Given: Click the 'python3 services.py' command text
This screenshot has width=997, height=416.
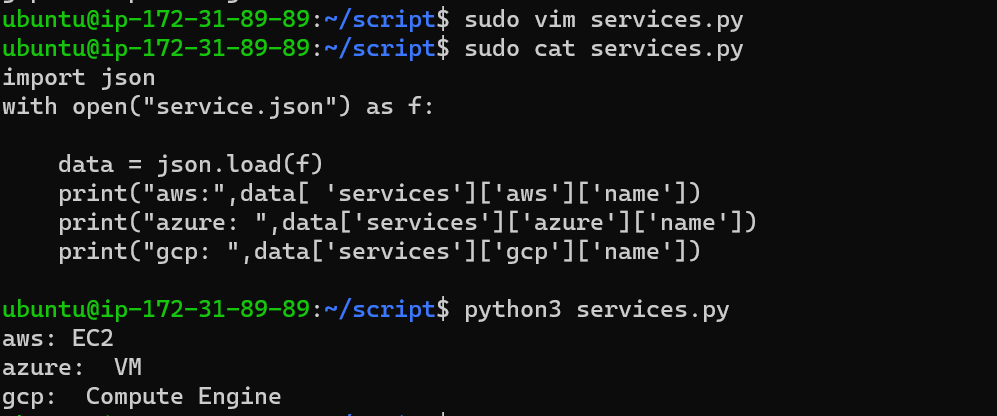Looking at the screenshot, I should (x=596, y=310).
